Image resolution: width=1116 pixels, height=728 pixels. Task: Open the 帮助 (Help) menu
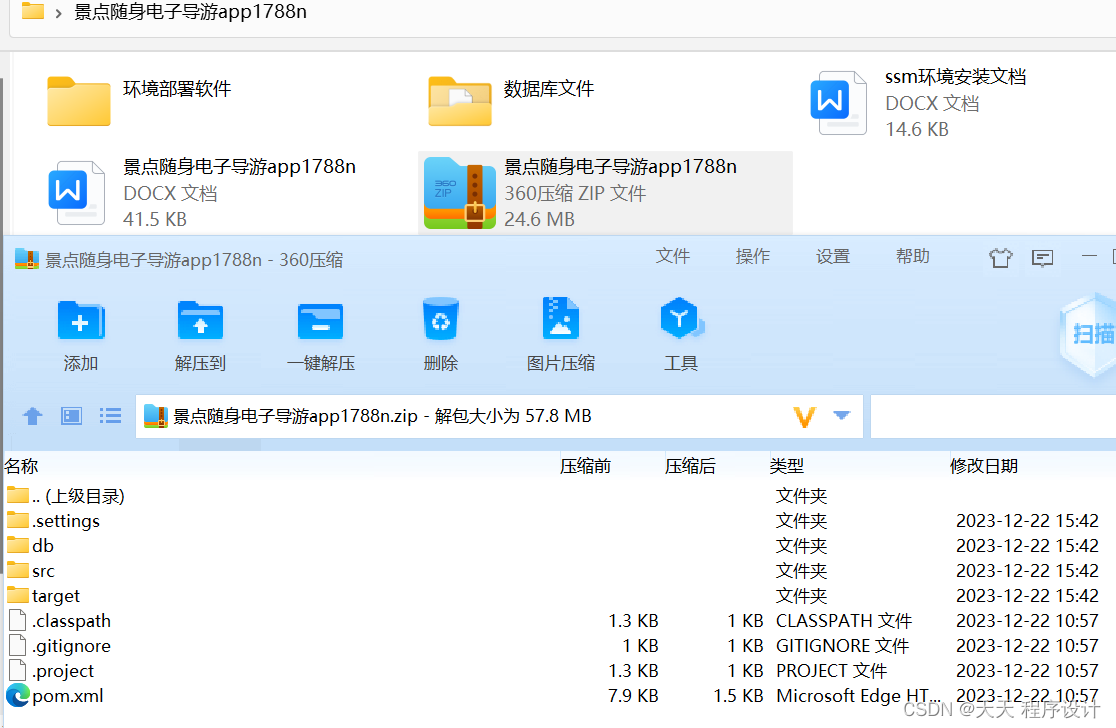912,256
